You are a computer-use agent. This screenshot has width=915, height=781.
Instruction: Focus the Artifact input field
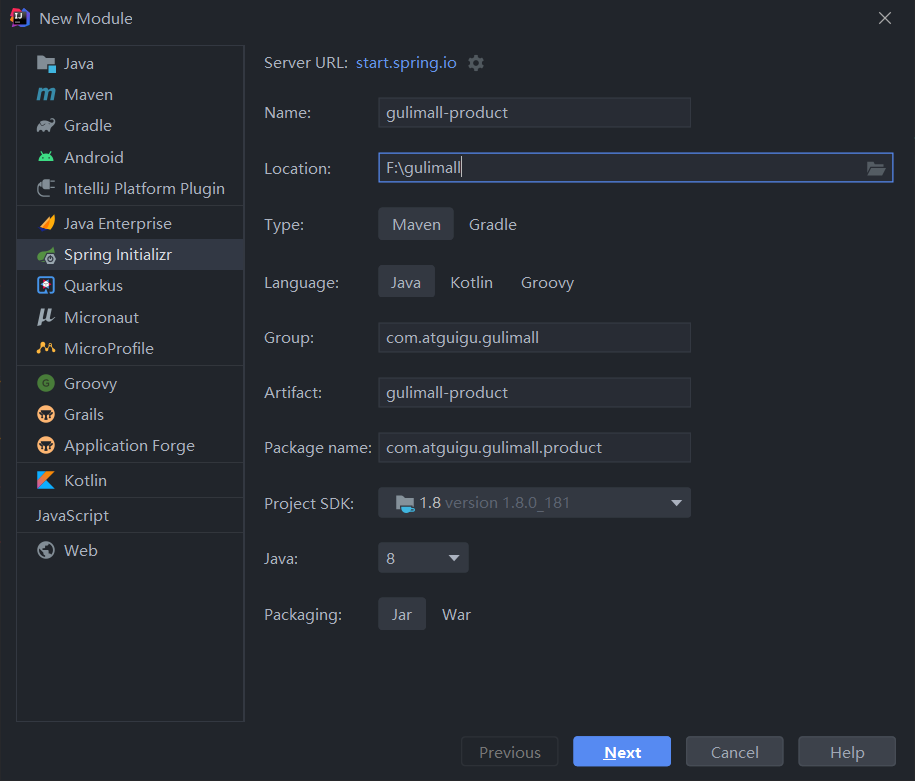click(x=535, y=392)
